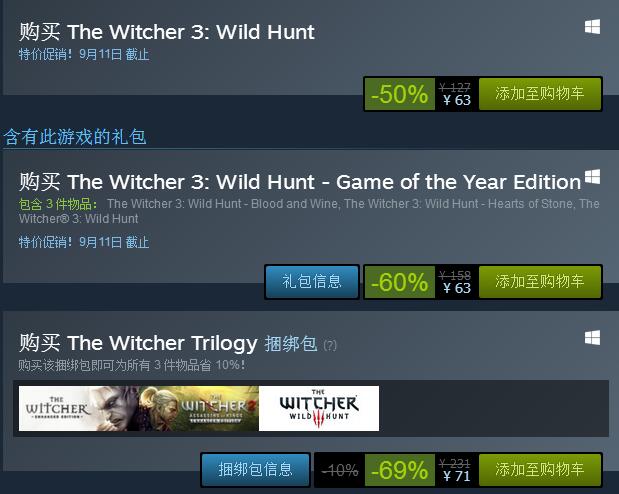Viewport: 619px width, 494px height.
Task: Click The Witcher 2 Assassins of Kings thumbnail
Action: pos(199,408)
